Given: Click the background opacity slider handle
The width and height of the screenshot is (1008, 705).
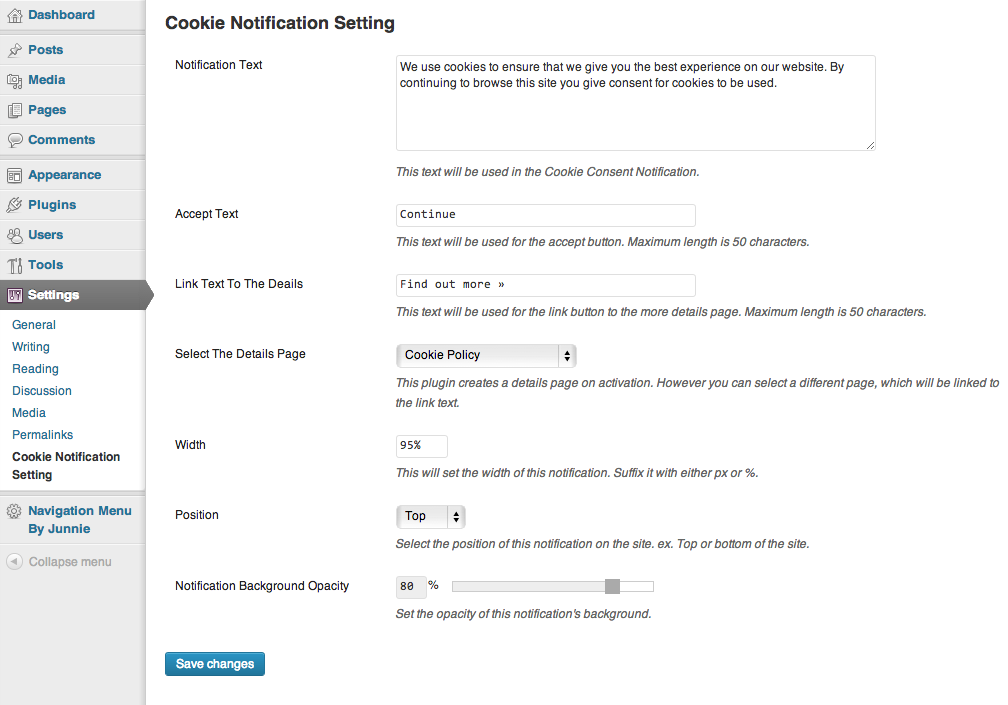Looking at the screenshot, I should (612, 586).
